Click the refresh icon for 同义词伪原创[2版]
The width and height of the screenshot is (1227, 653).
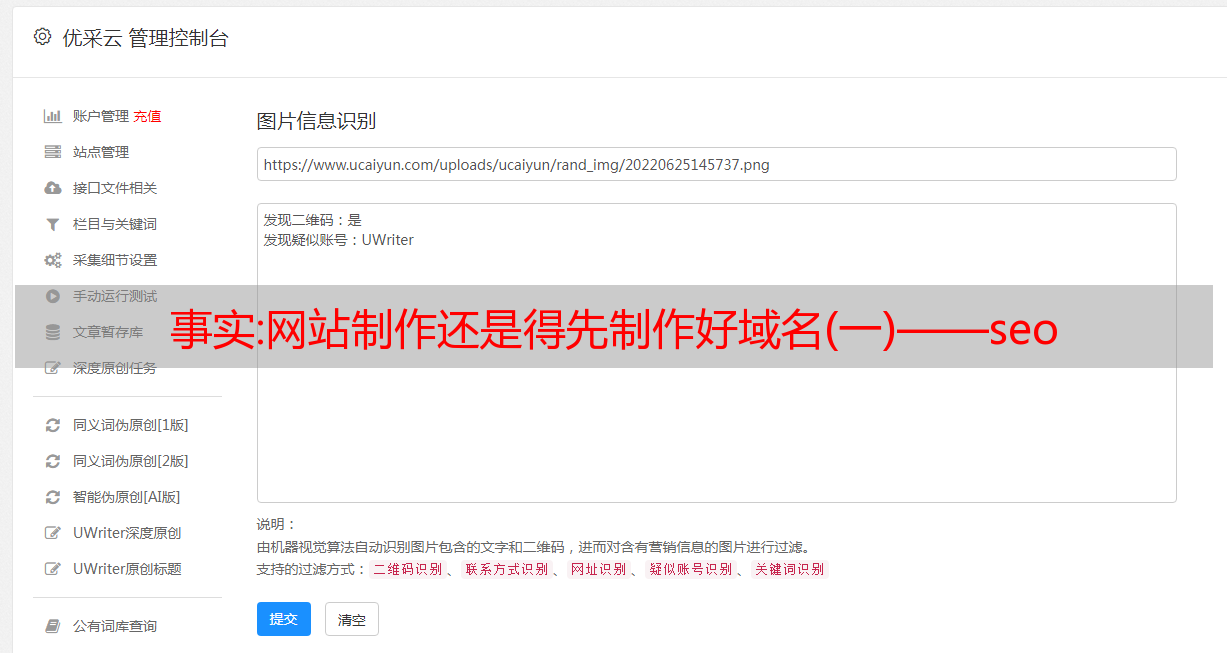pyautogui.click(x=53, y=461)
